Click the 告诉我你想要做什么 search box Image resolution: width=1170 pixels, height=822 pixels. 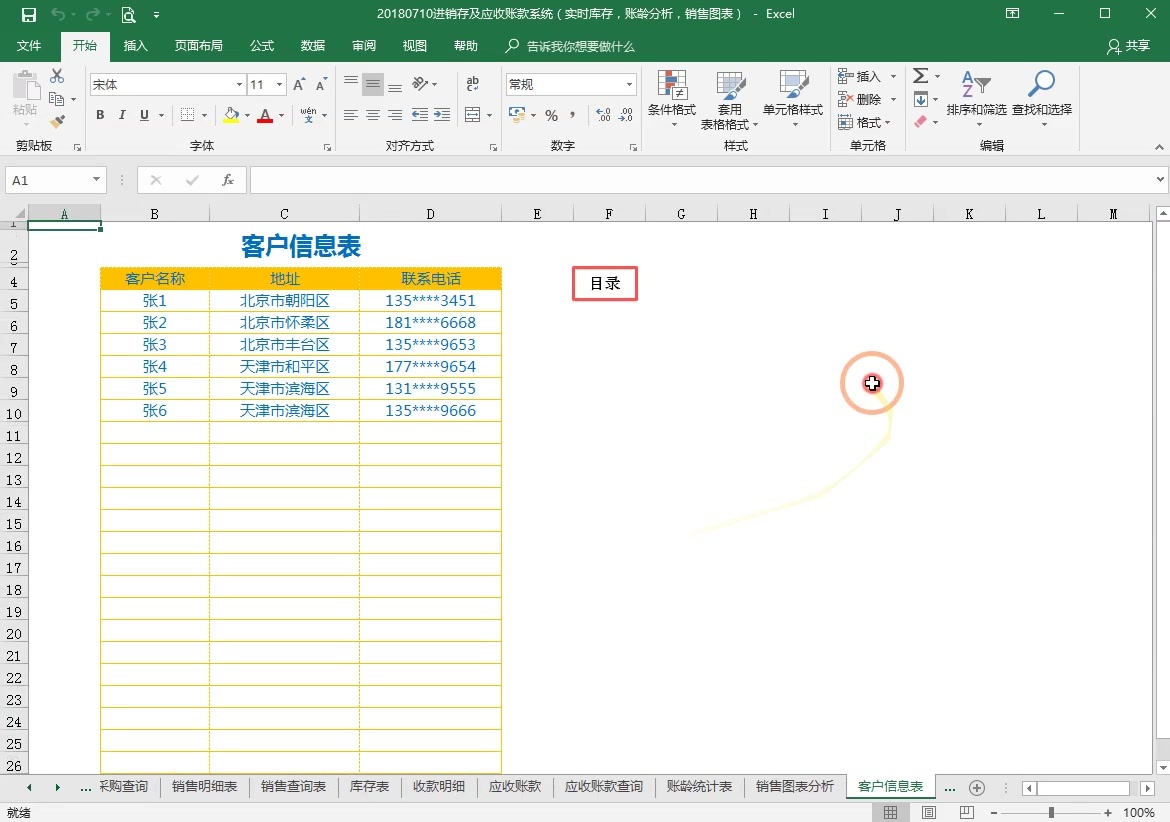(x=571, y=46)
